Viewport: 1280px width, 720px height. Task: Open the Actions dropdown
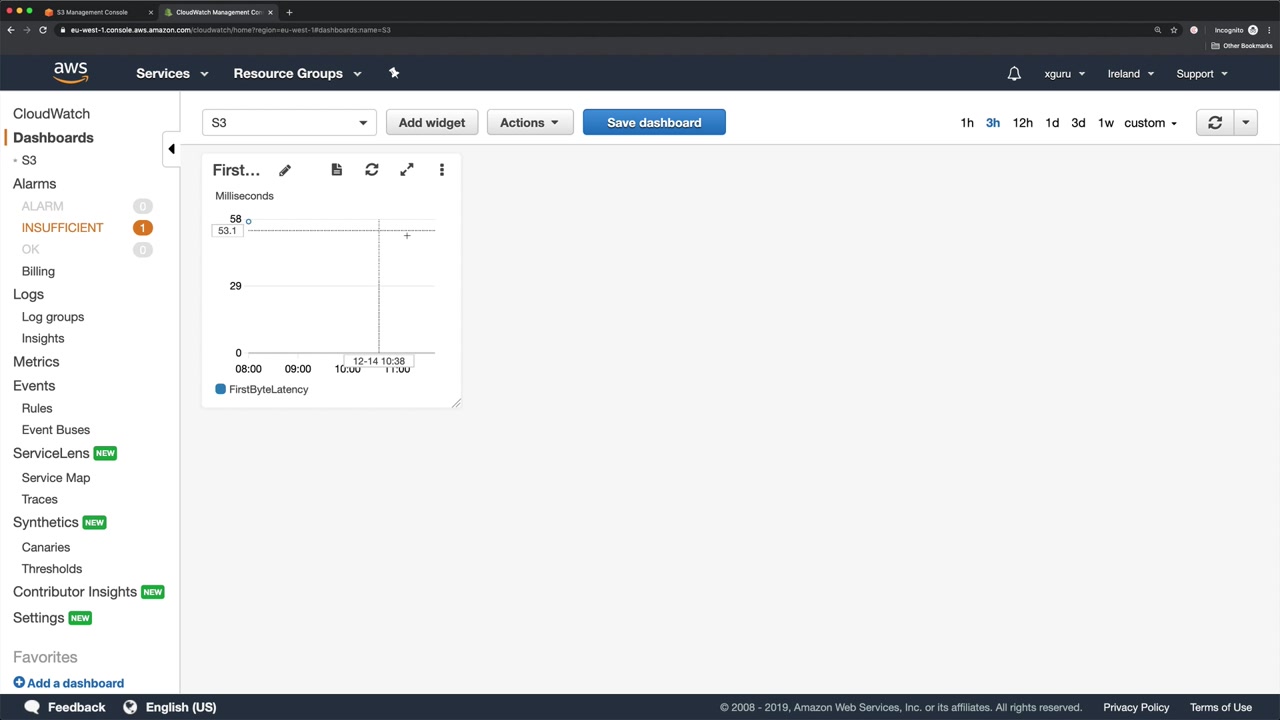click(x=530, y=123)
